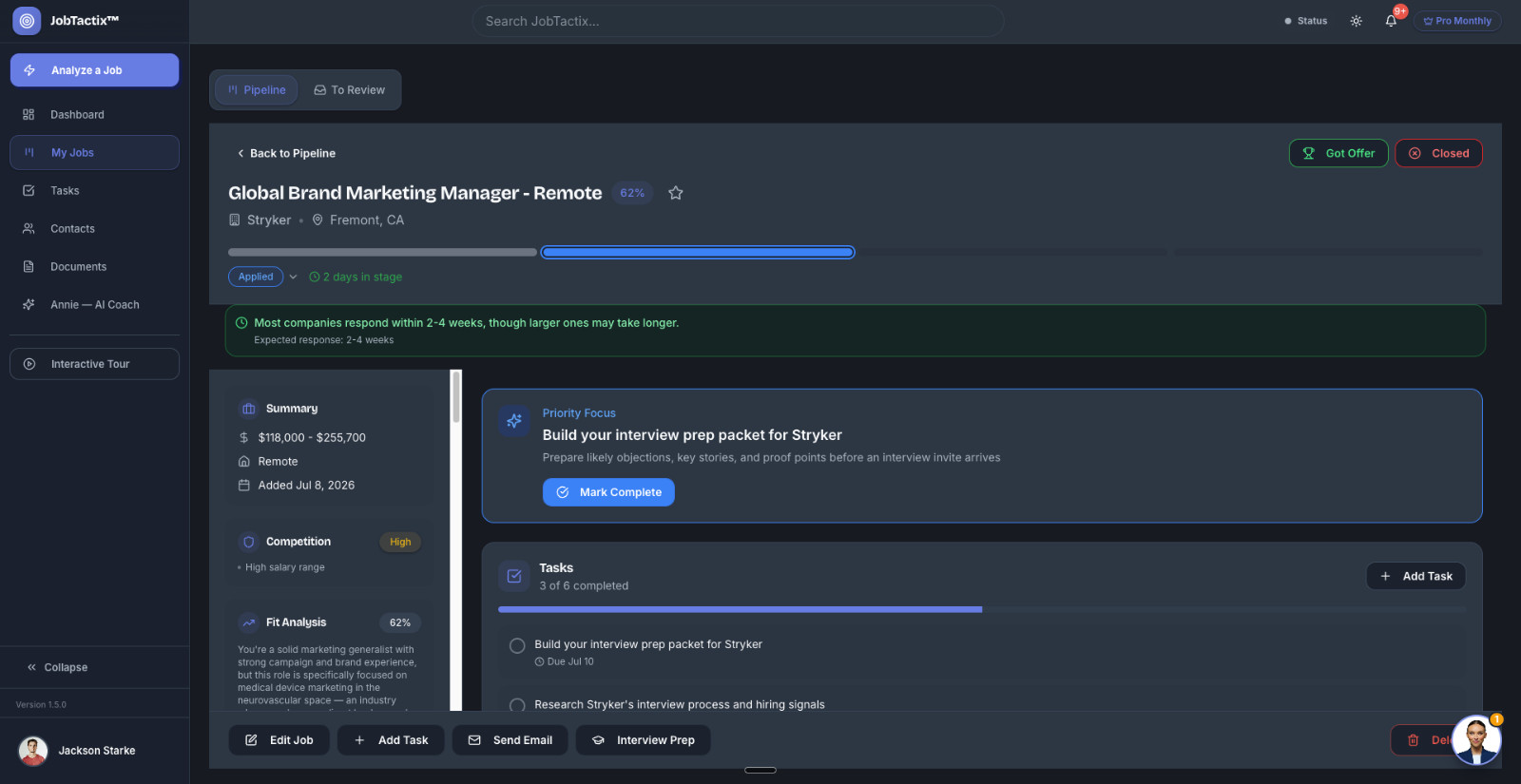Open Interview Prep
Image resolution: width=1521 pixels, height=784 pixels.
click(x=643, y=740)
